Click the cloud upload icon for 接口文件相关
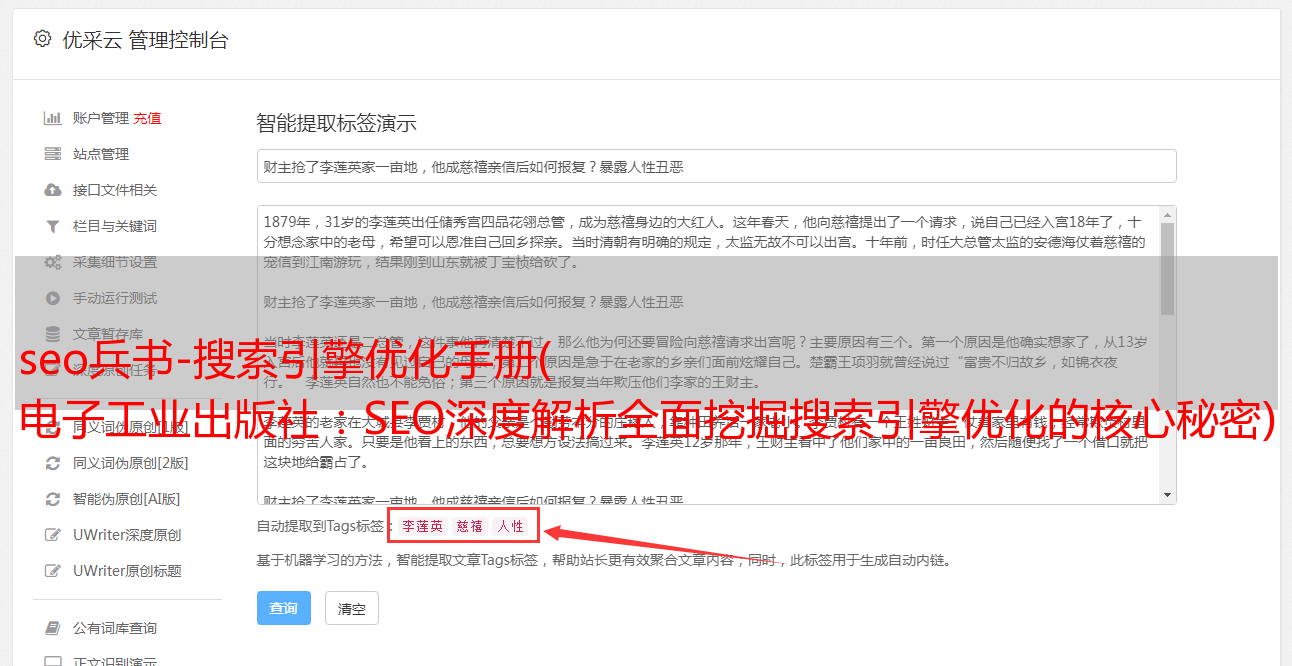 point(53,190)
